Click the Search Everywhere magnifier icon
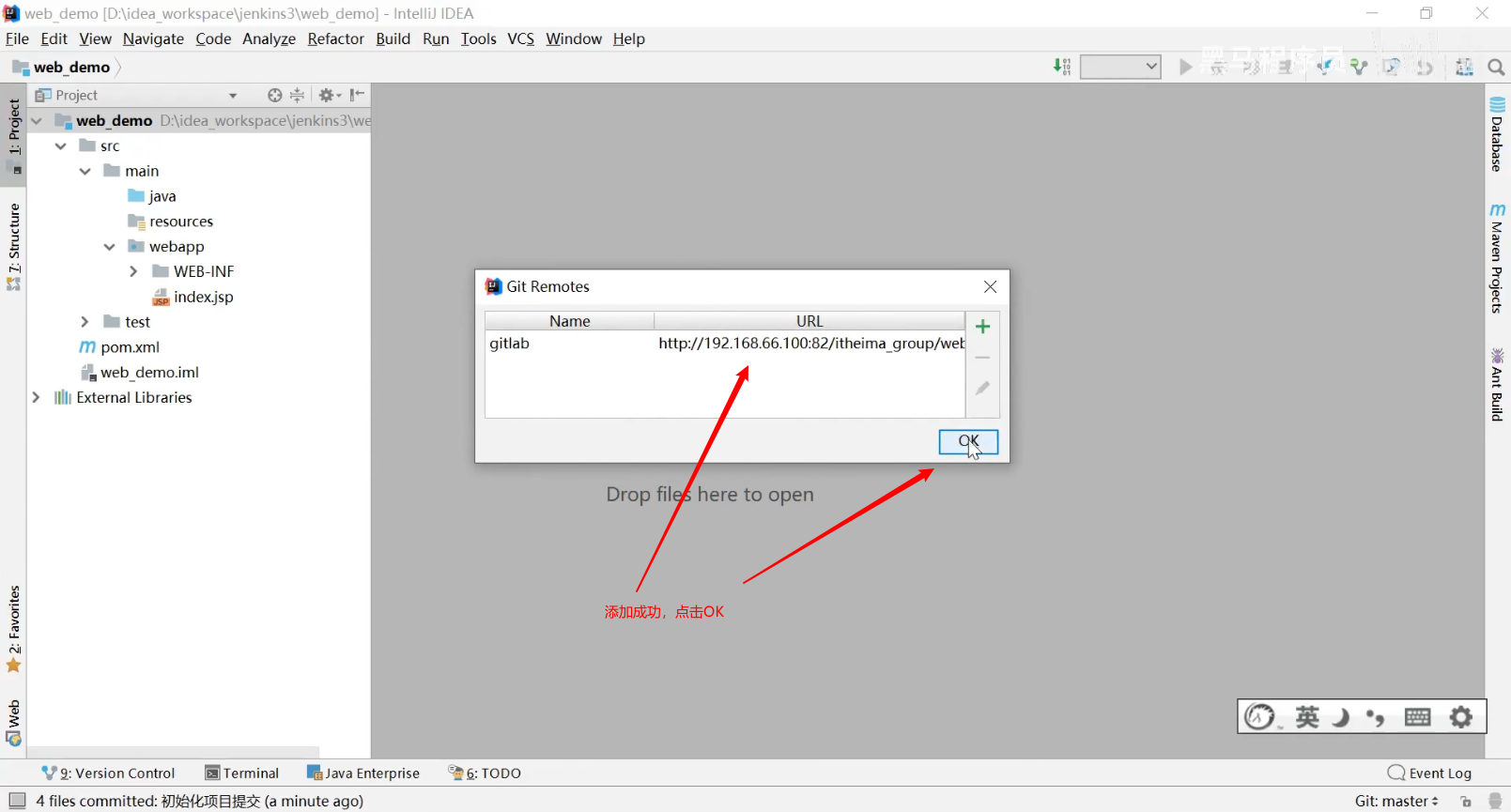 pos(1497,67)
